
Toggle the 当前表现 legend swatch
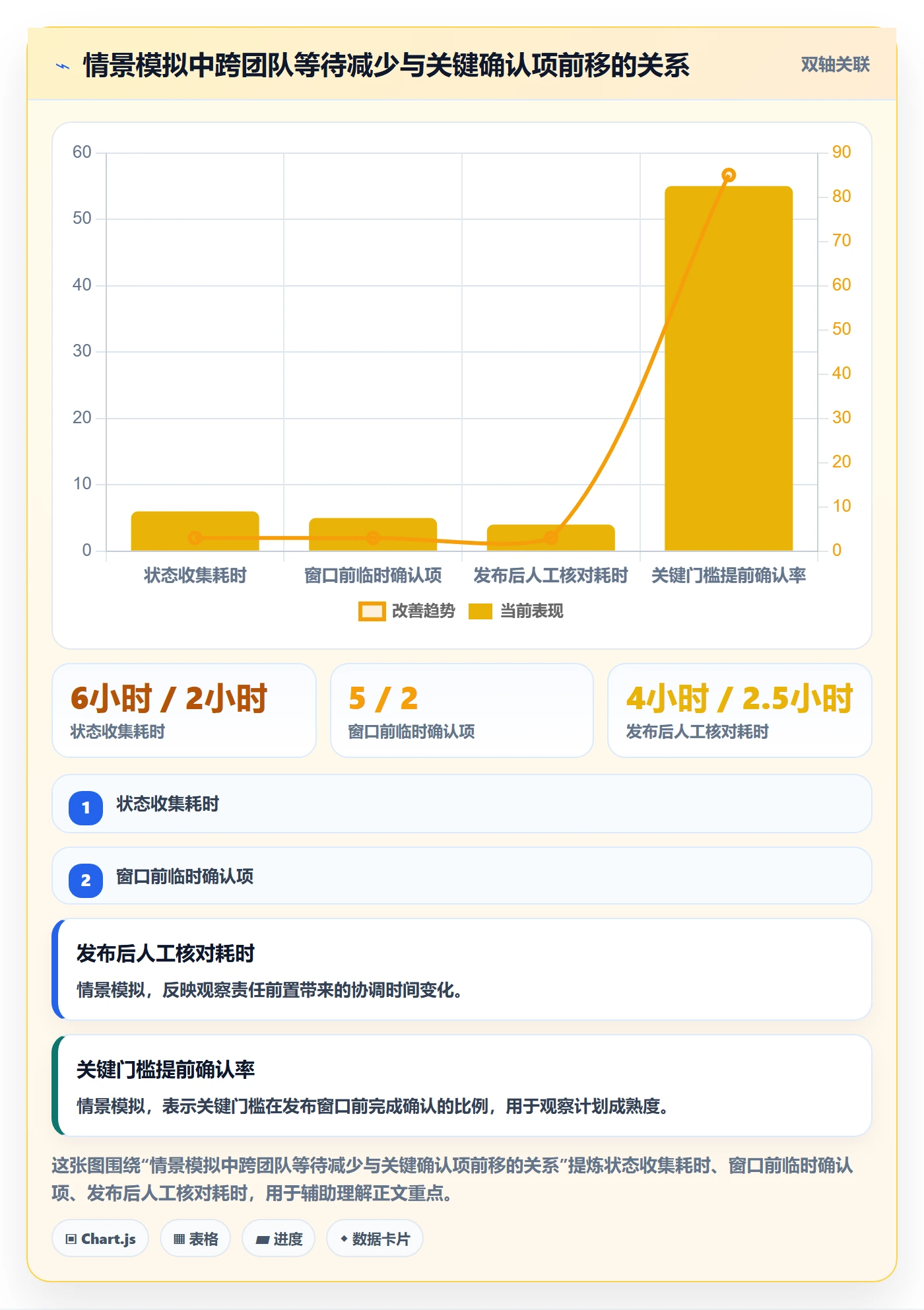point(480,611)
